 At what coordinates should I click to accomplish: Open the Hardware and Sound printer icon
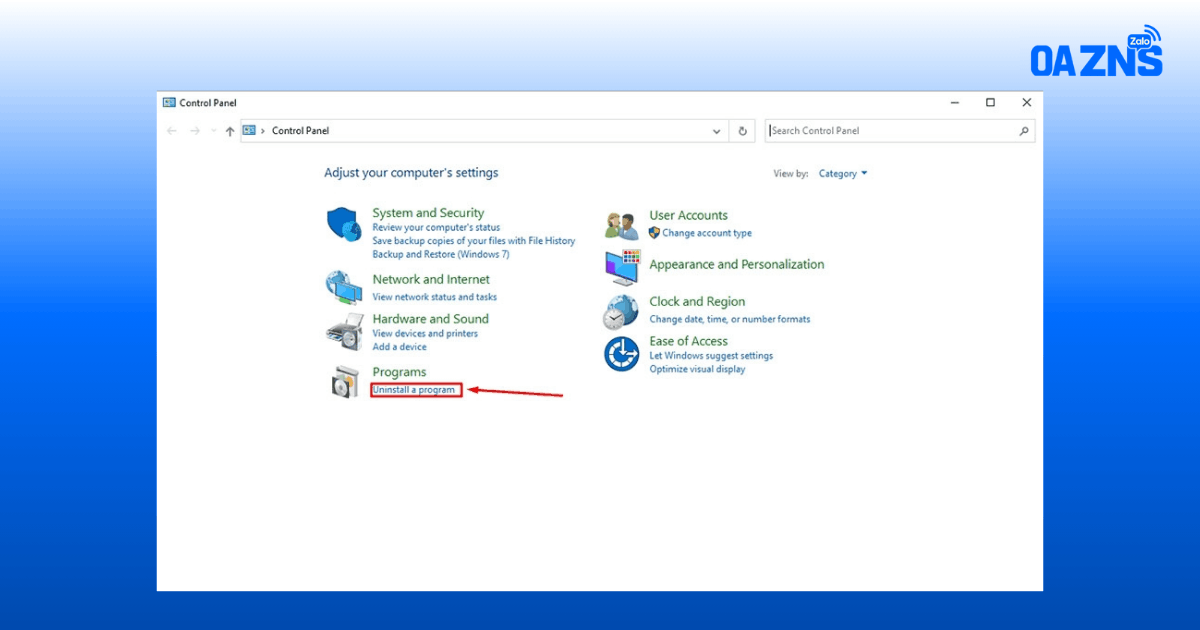click(x=345, y=331)
